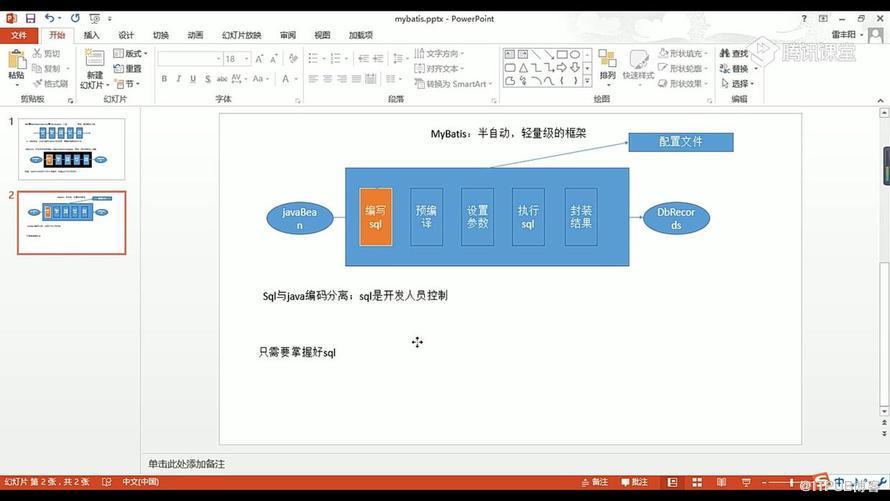Image resolution: width=890 pixels, height=501 pixels.
Task: Open the Select (选择) dropdown
Action: (738, 84)
